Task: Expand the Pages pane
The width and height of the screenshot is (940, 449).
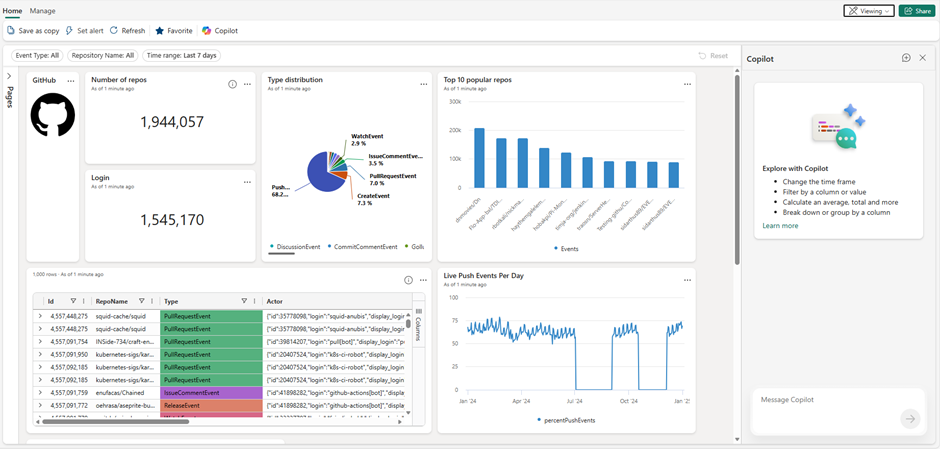Action: [x=9, y=76]
